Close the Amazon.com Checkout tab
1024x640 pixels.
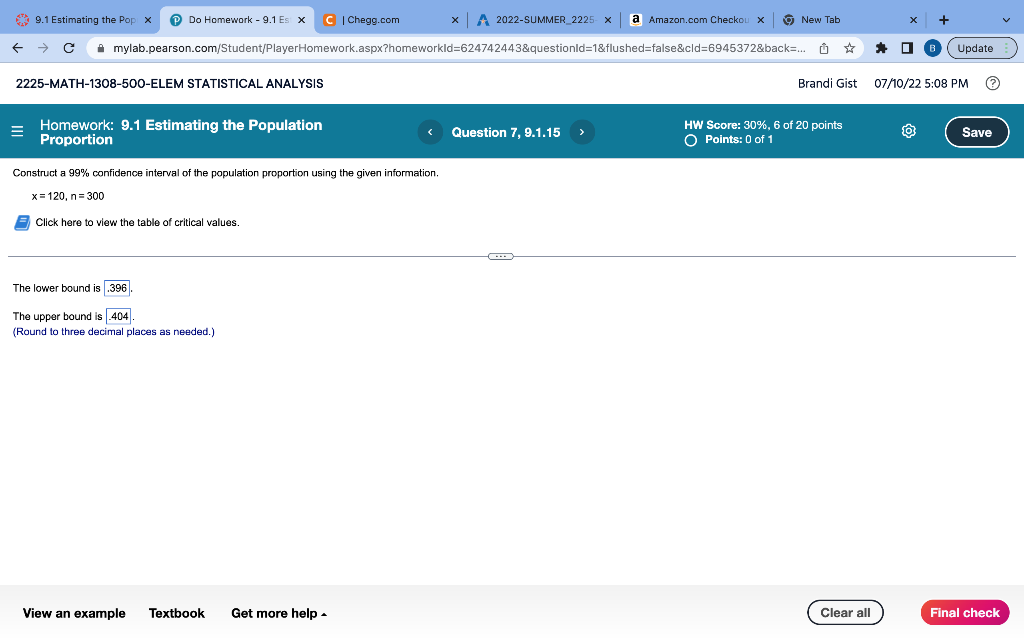coord(761,20)
